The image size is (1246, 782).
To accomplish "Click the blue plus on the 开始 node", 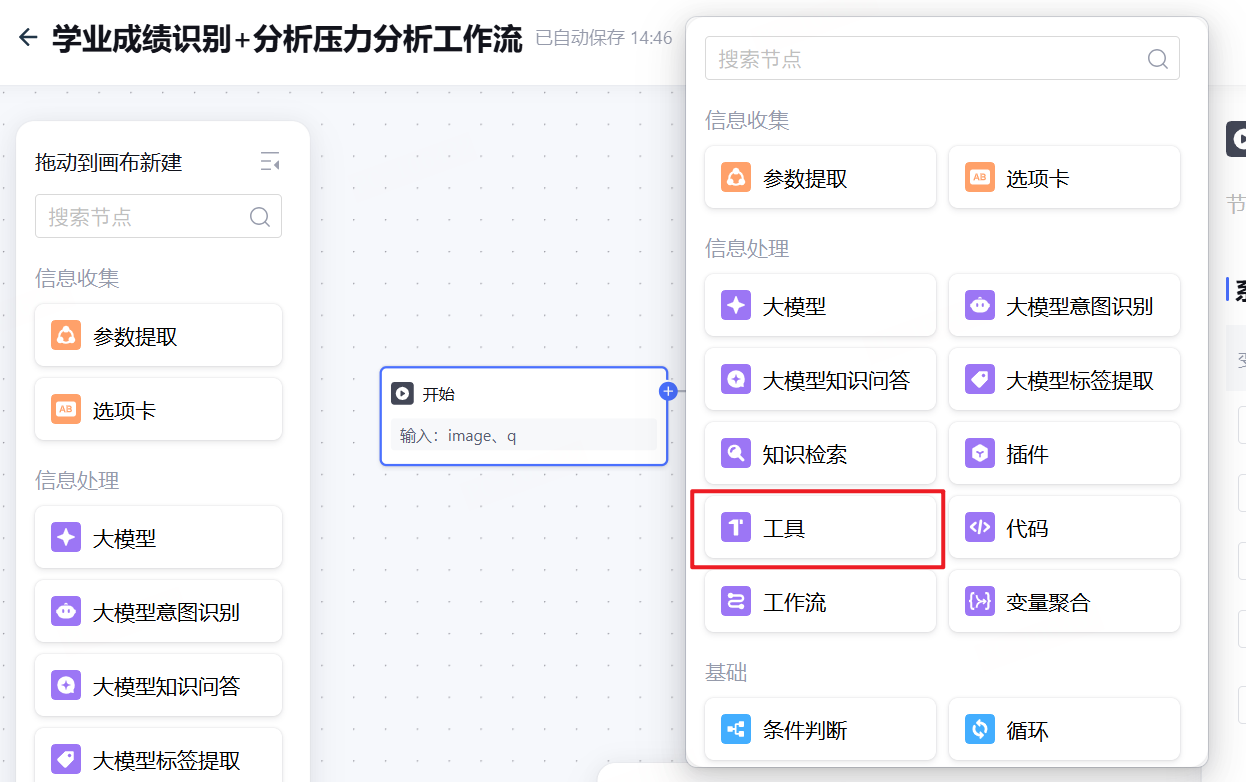I will (x=668, y=391).
